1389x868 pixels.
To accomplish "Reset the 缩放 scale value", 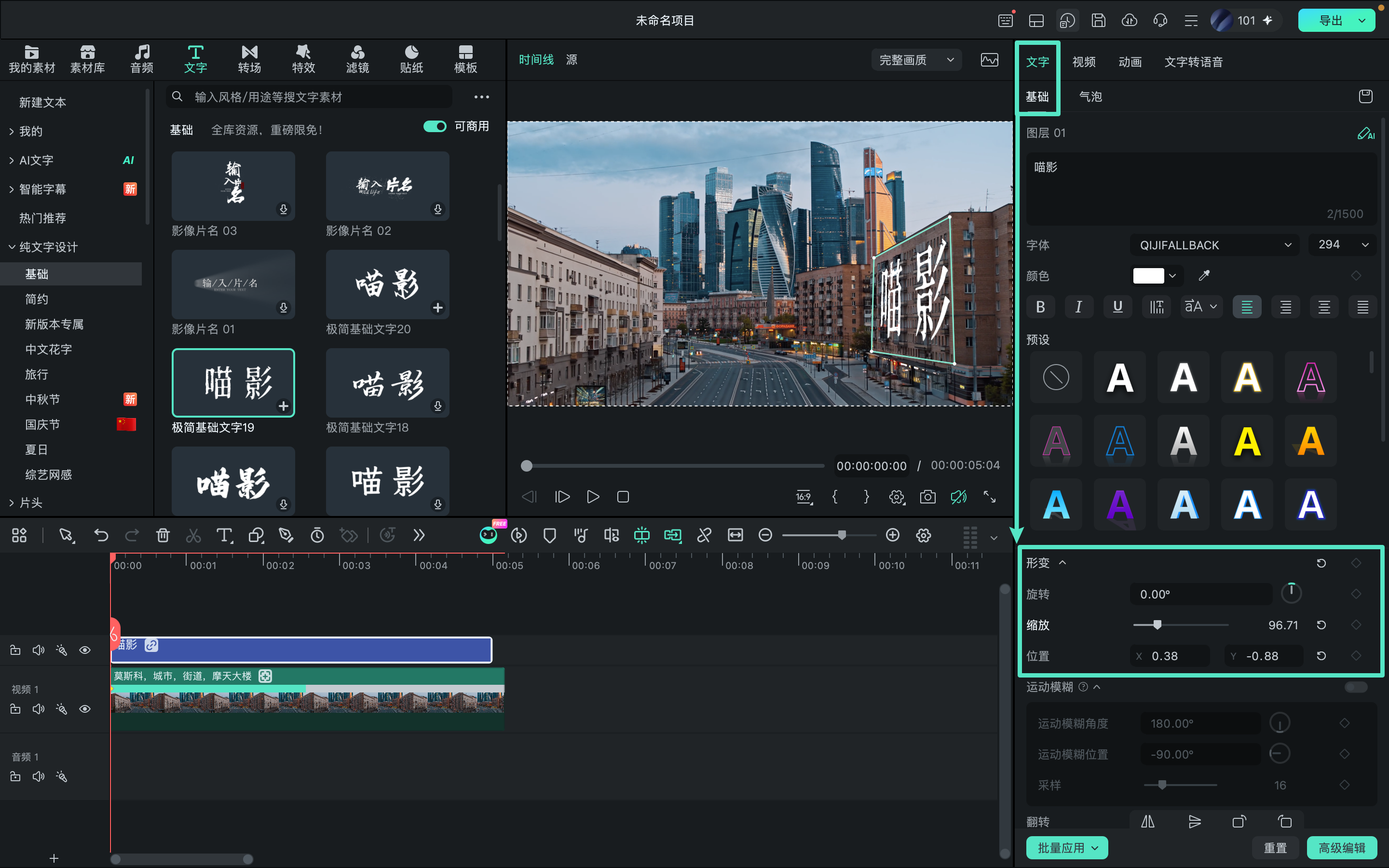I will 1321,624.
